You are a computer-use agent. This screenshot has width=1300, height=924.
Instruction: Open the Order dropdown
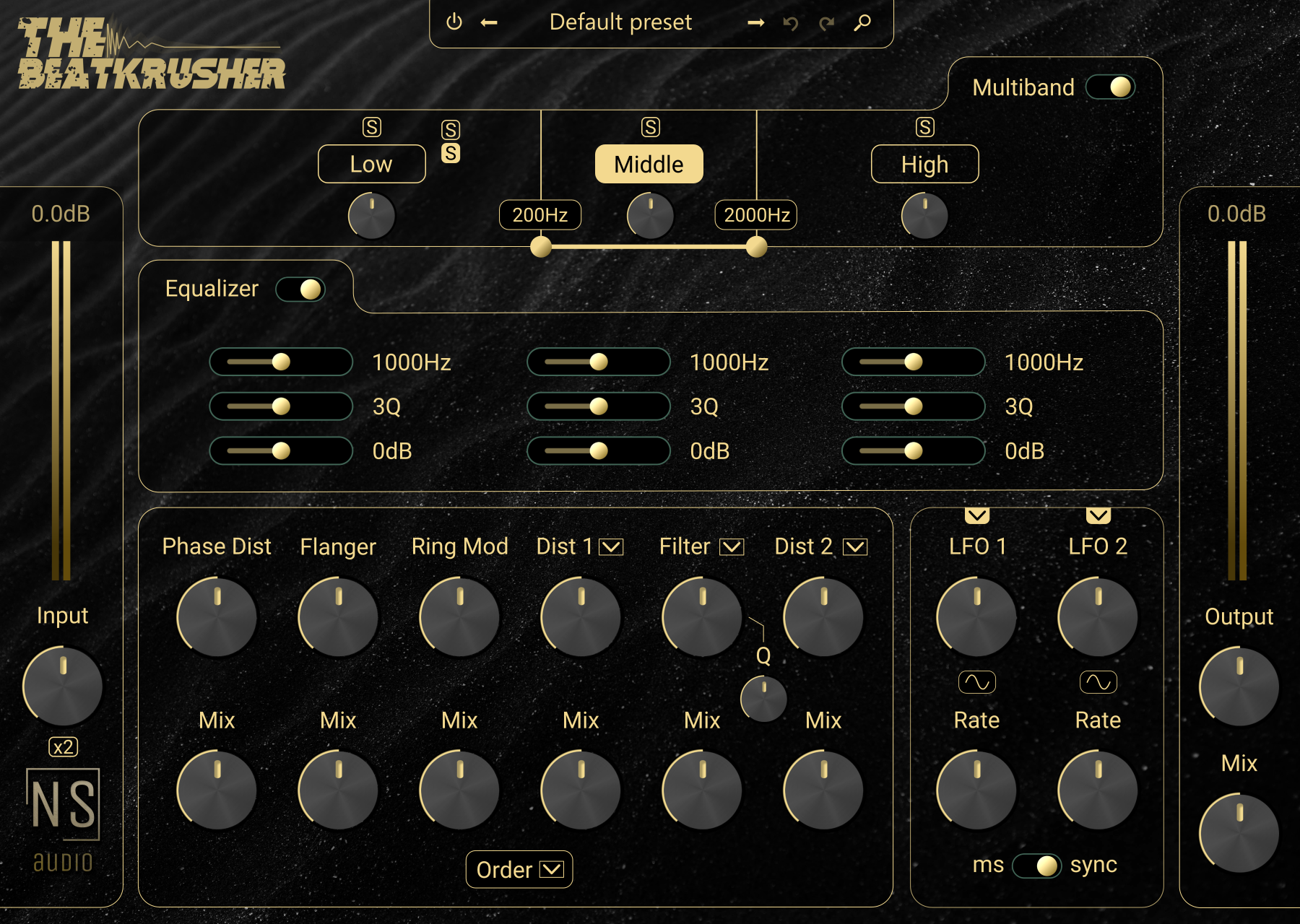(x=519, y=870)
